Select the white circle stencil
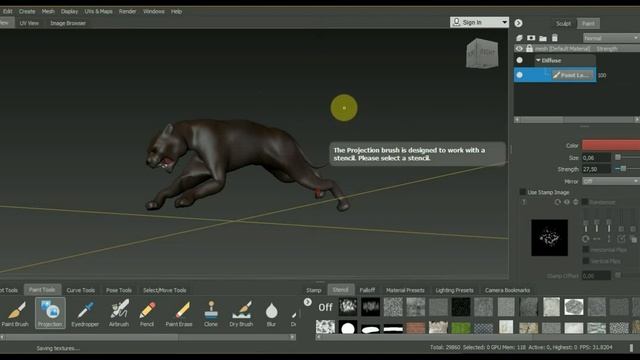This screenshot has width=640, height=360. click(x=348, y=328)
